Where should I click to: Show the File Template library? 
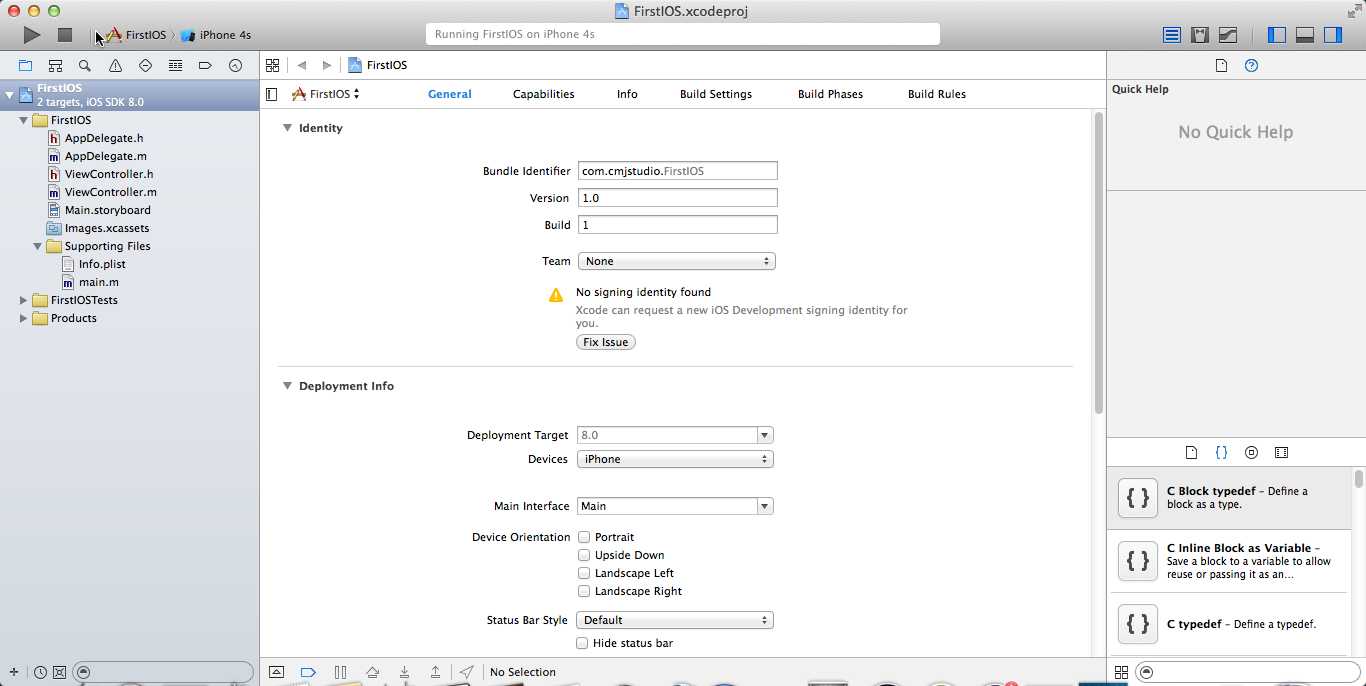(x=1191, y=452)
